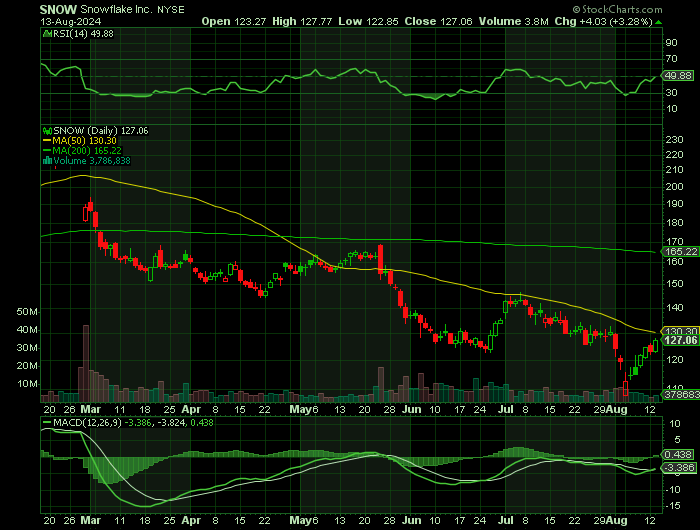Click the MA(50) 130.30 legend label
Viewport: 700px width, 530px height.
pos(84,141)
